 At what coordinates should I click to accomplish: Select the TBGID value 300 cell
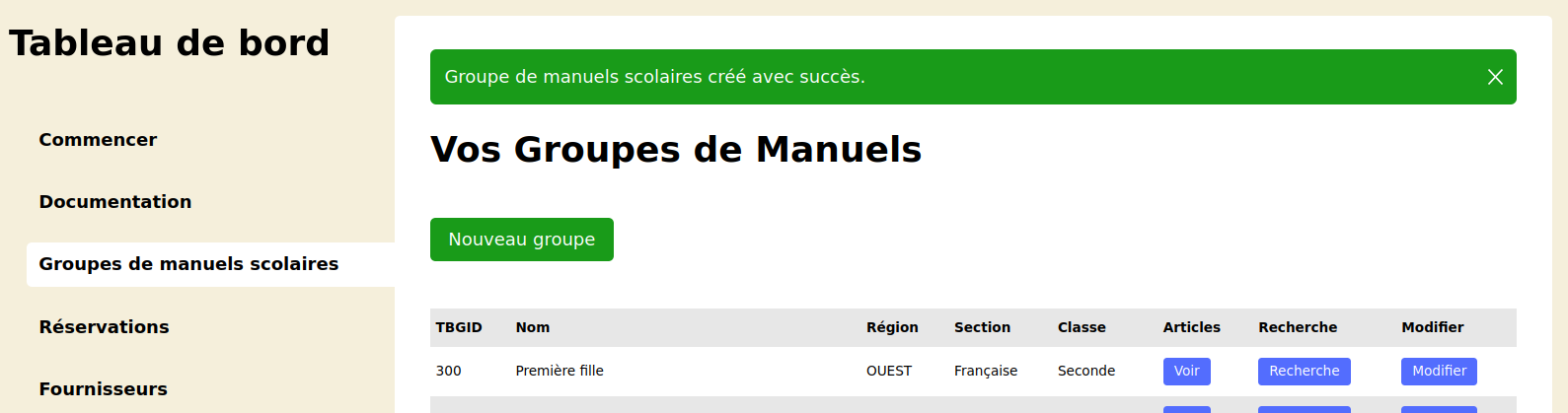click(x=448, y=371)
